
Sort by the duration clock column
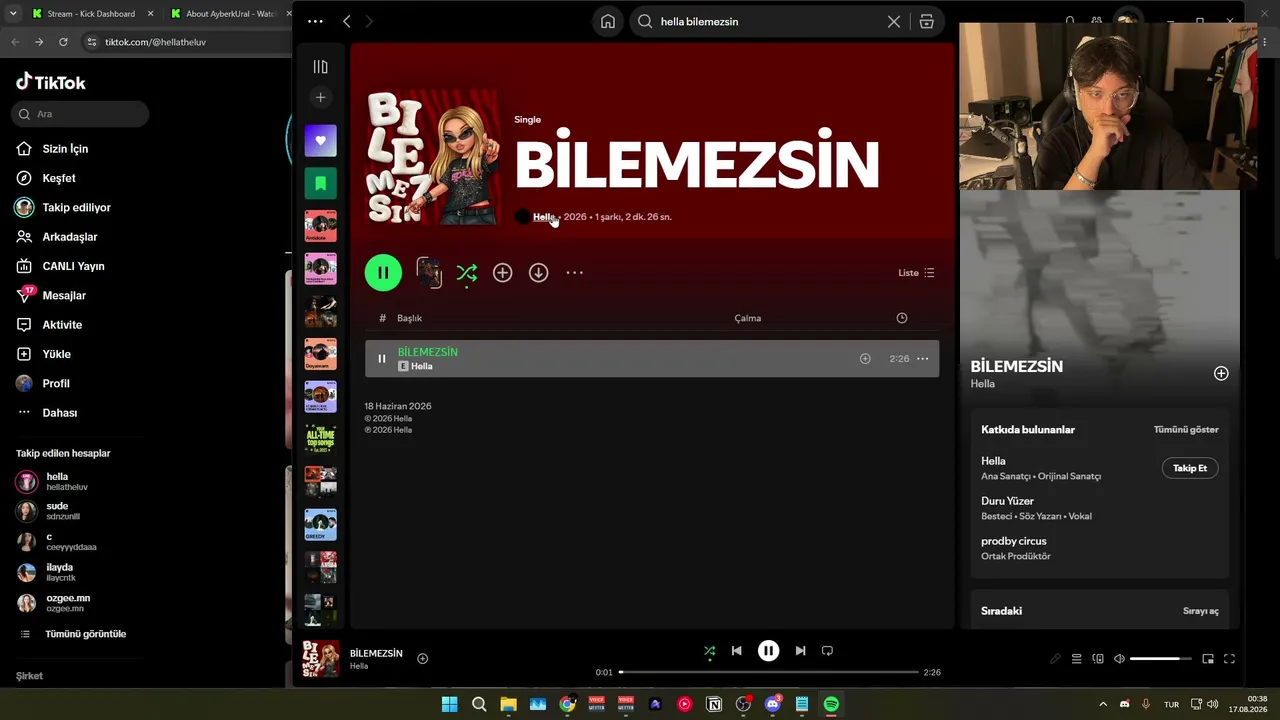902,318
